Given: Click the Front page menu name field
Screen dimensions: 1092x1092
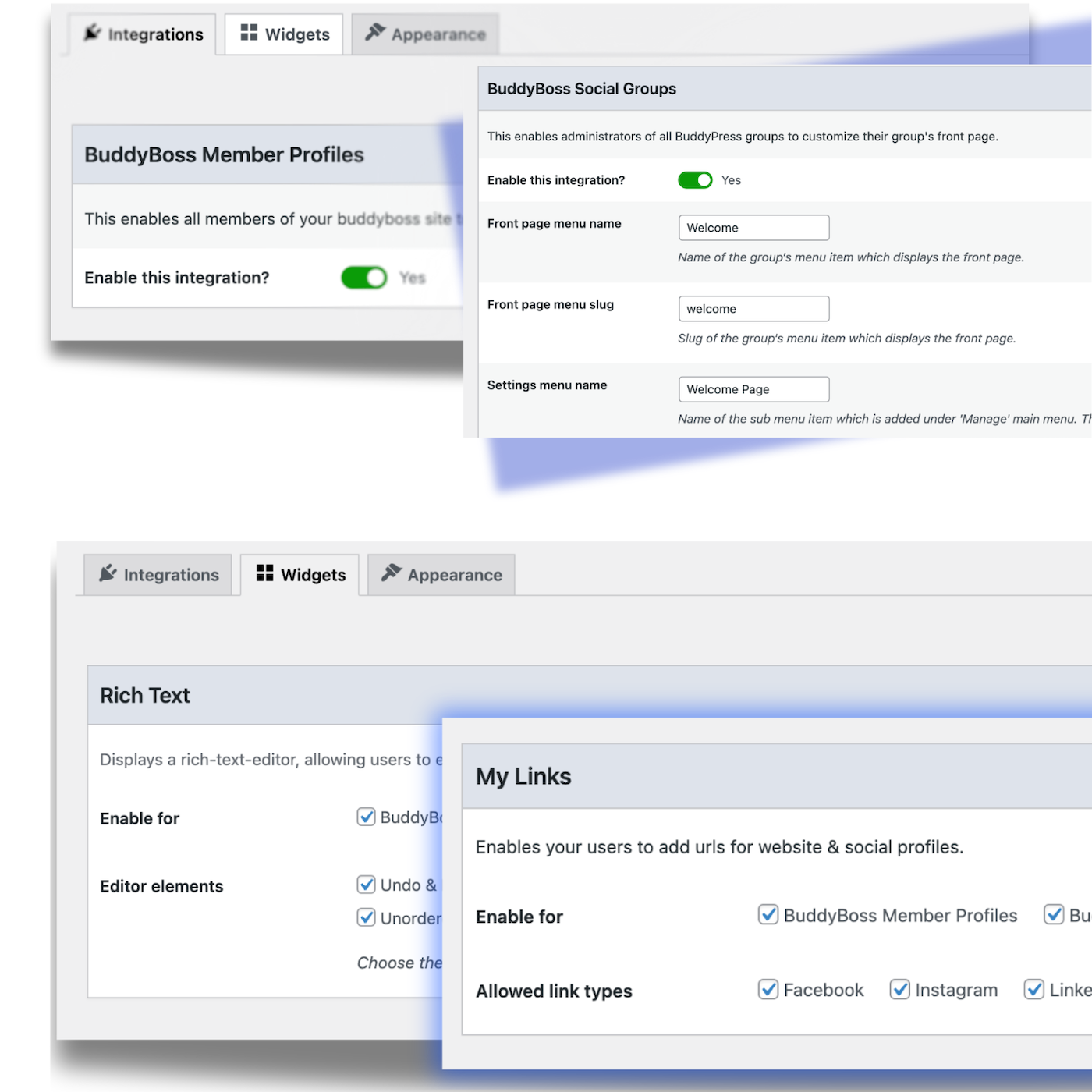Looking at the screenshot, I should click(x=753, y=228).
